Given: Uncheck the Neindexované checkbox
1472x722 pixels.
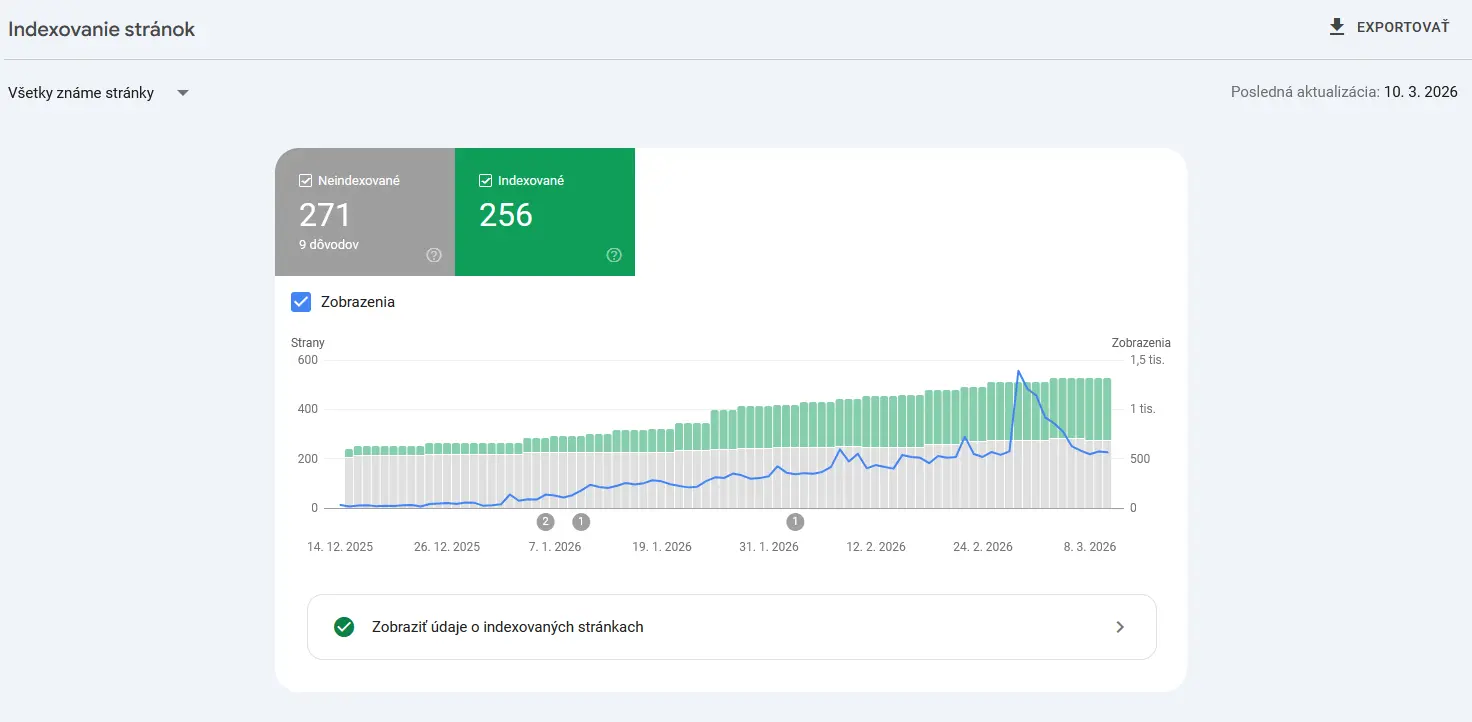Looking at the screenshot, I should pyautogui.click(x=306, y=181).
